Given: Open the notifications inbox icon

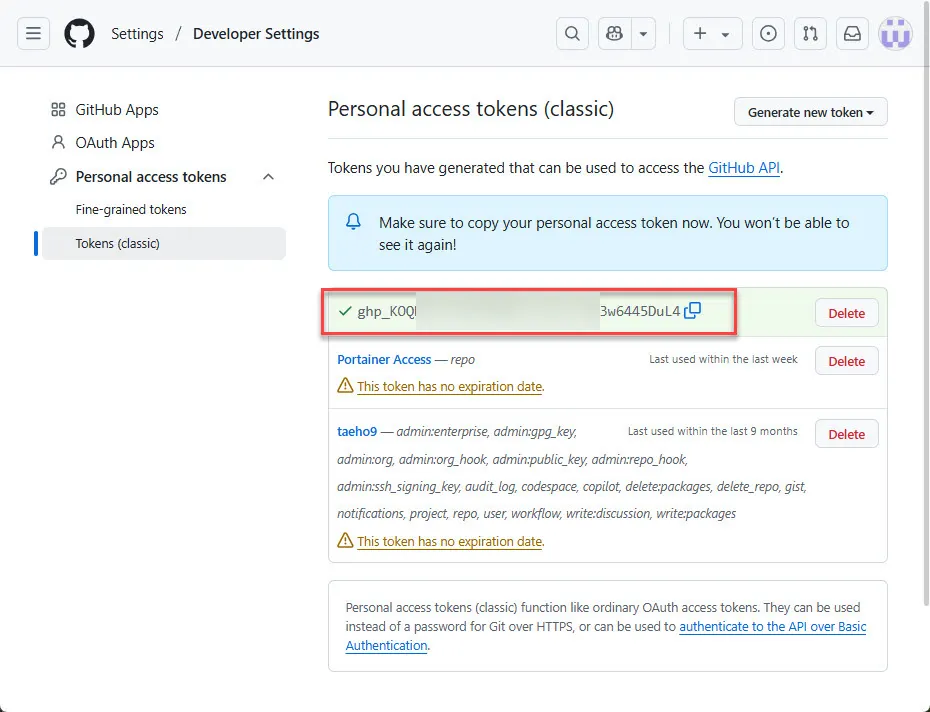Looking at the screenshot, I should click(x=852, y=33).
